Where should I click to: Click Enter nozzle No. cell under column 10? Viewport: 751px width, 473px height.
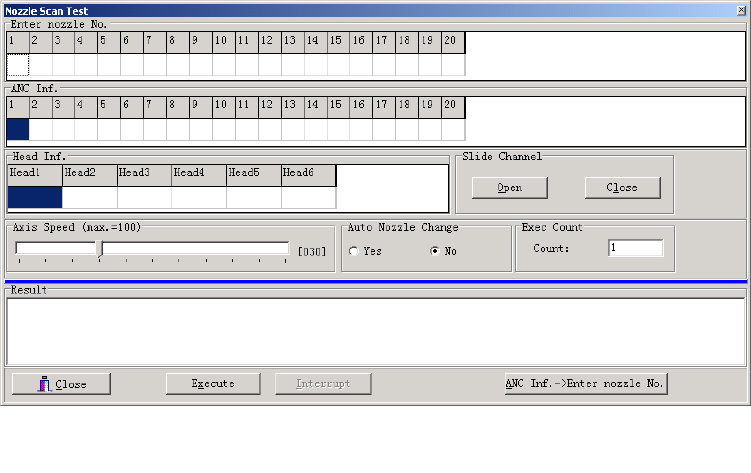point(224,65)
